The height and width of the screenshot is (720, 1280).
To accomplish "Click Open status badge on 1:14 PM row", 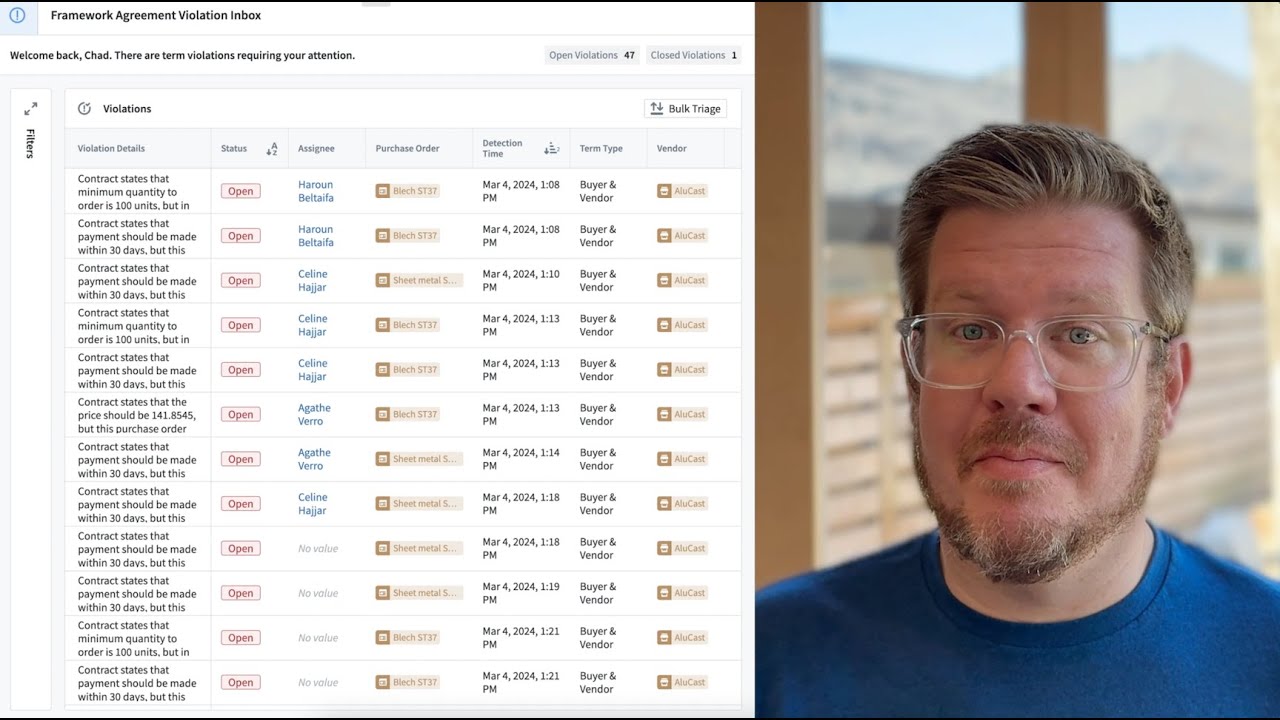I will coord(241,459).
